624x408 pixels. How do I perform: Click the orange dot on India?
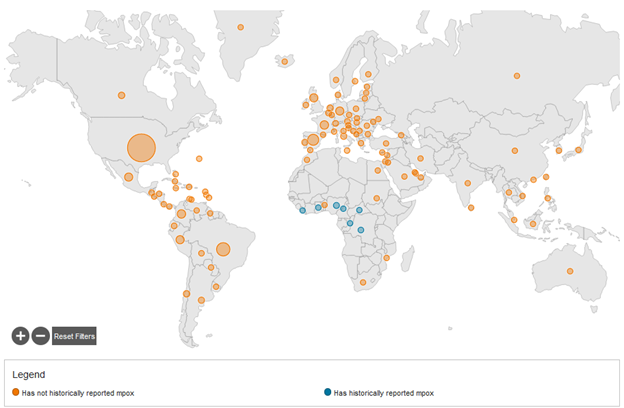(467, 183)
